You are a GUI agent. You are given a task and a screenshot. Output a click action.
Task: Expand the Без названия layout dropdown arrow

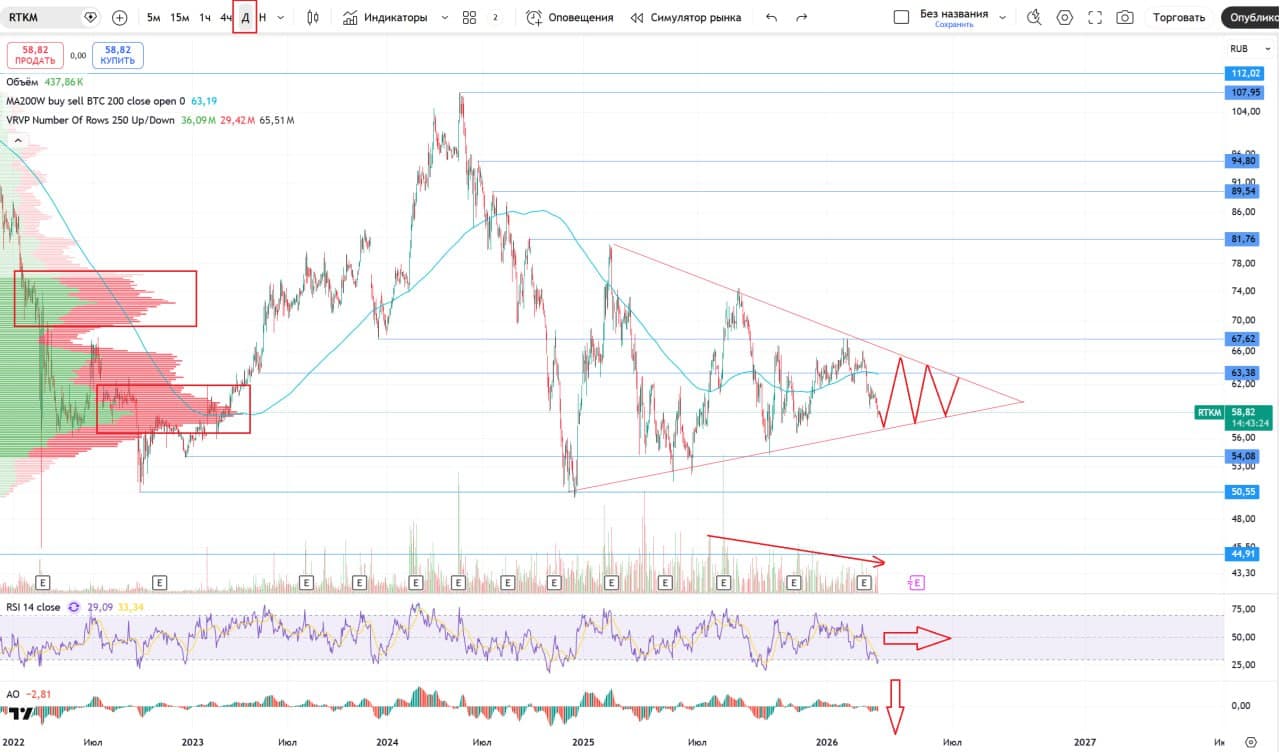tap(1002, 17)
